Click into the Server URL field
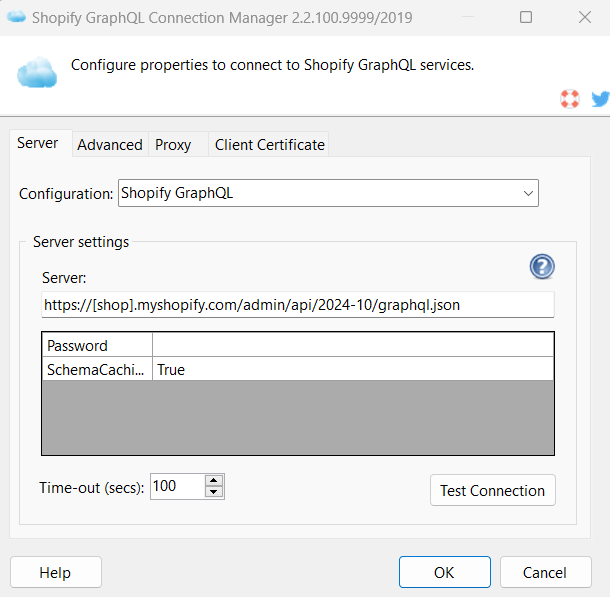610x597 pixels. click(298, 305)
